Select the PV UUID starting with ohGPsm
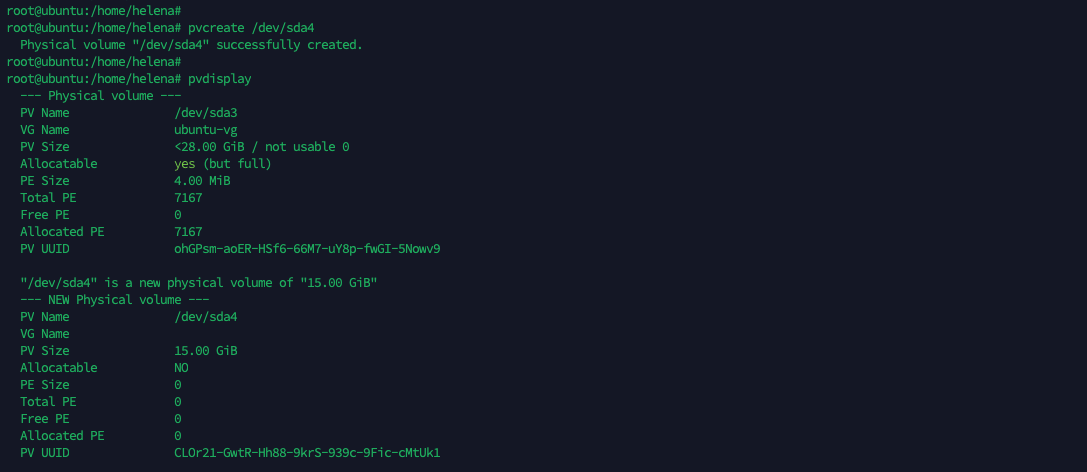 (x=307, y=249)
